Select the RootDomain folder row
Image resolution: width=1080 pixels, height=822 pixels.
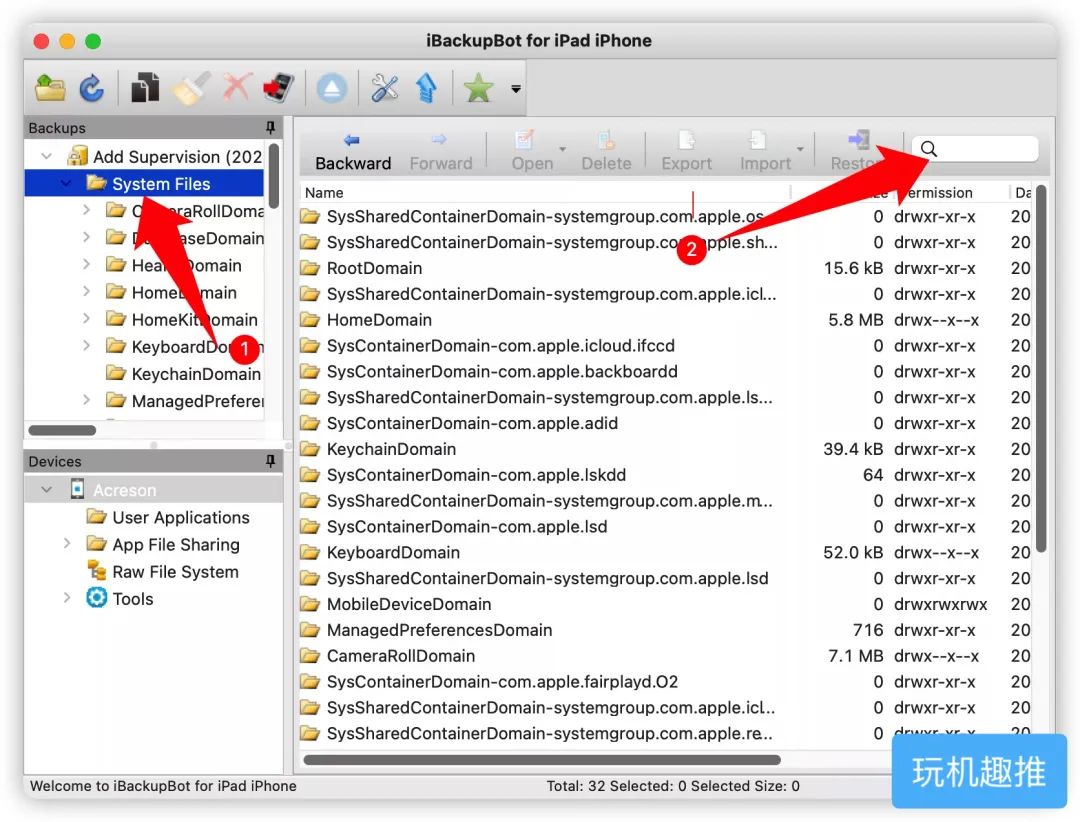(x=665, y=268)
